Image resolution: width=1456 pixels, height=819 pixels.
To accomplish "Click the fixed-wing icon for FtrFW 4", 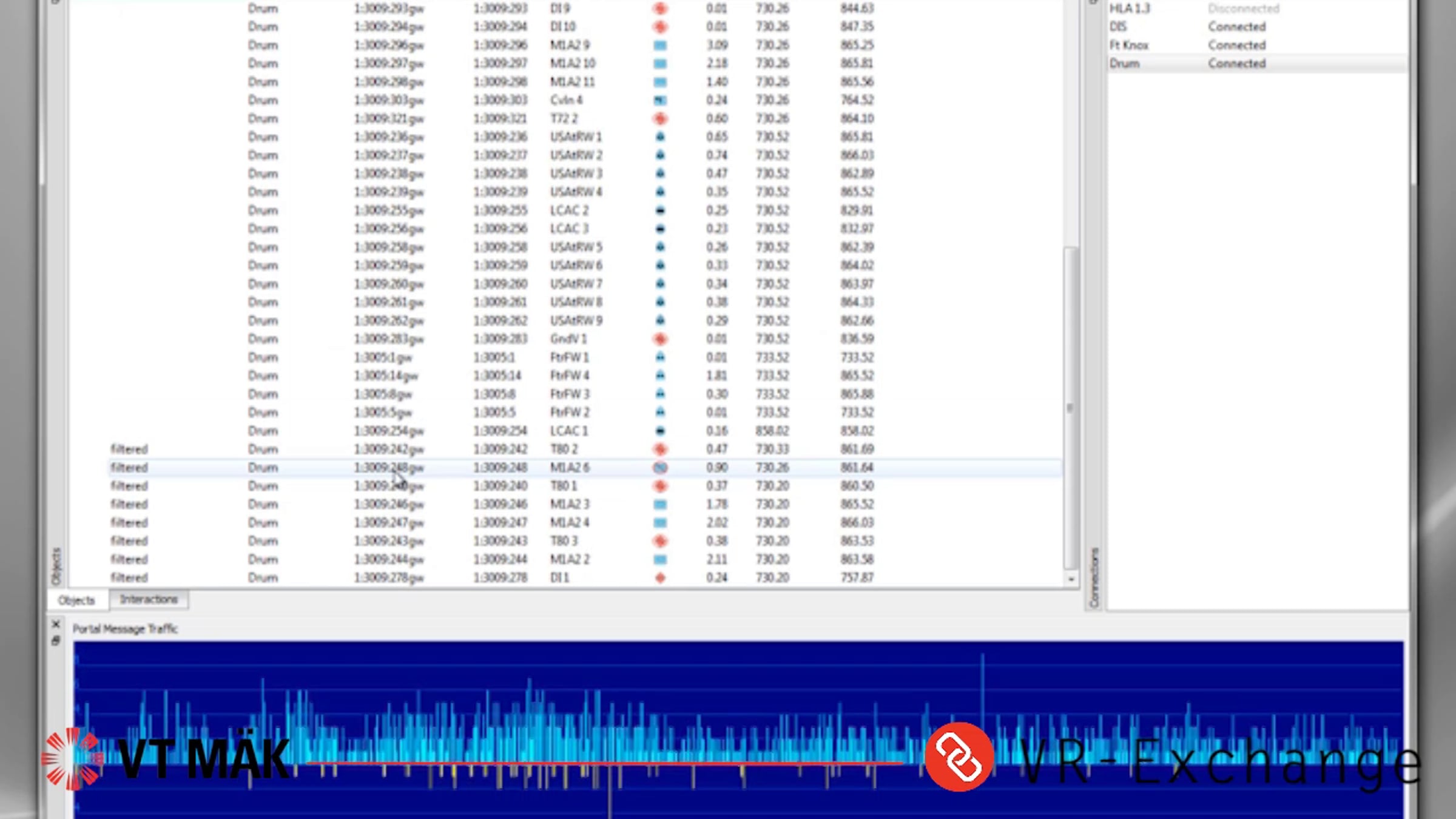I will pos(660,376).
